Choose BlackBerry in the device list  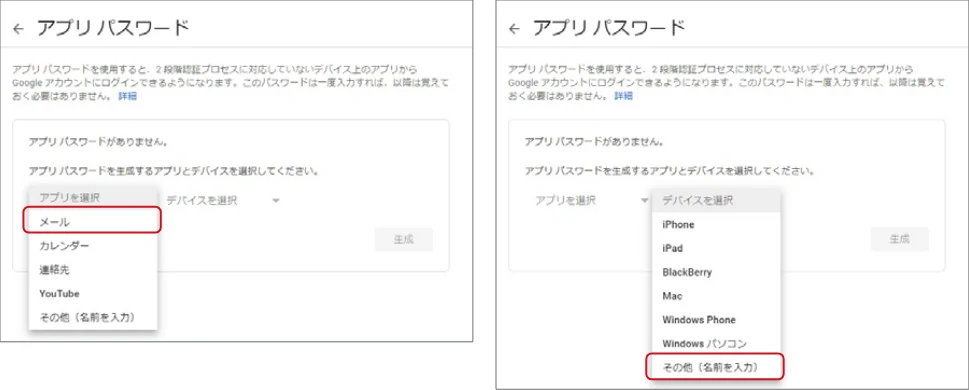716,272
